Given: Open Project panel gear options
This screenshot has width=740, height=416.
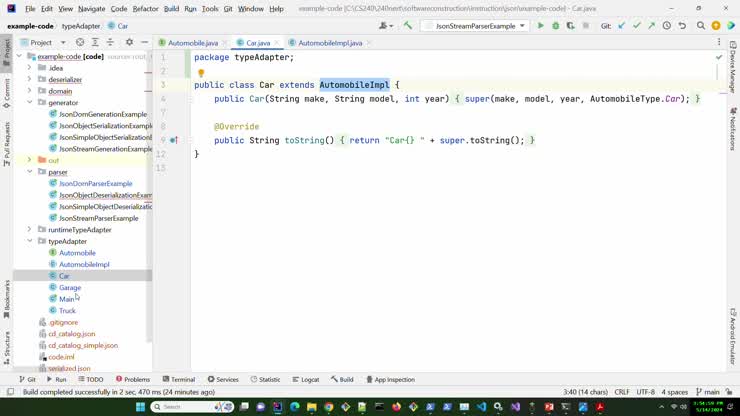Looking at the screenshot, I should [x=129, y=42].
